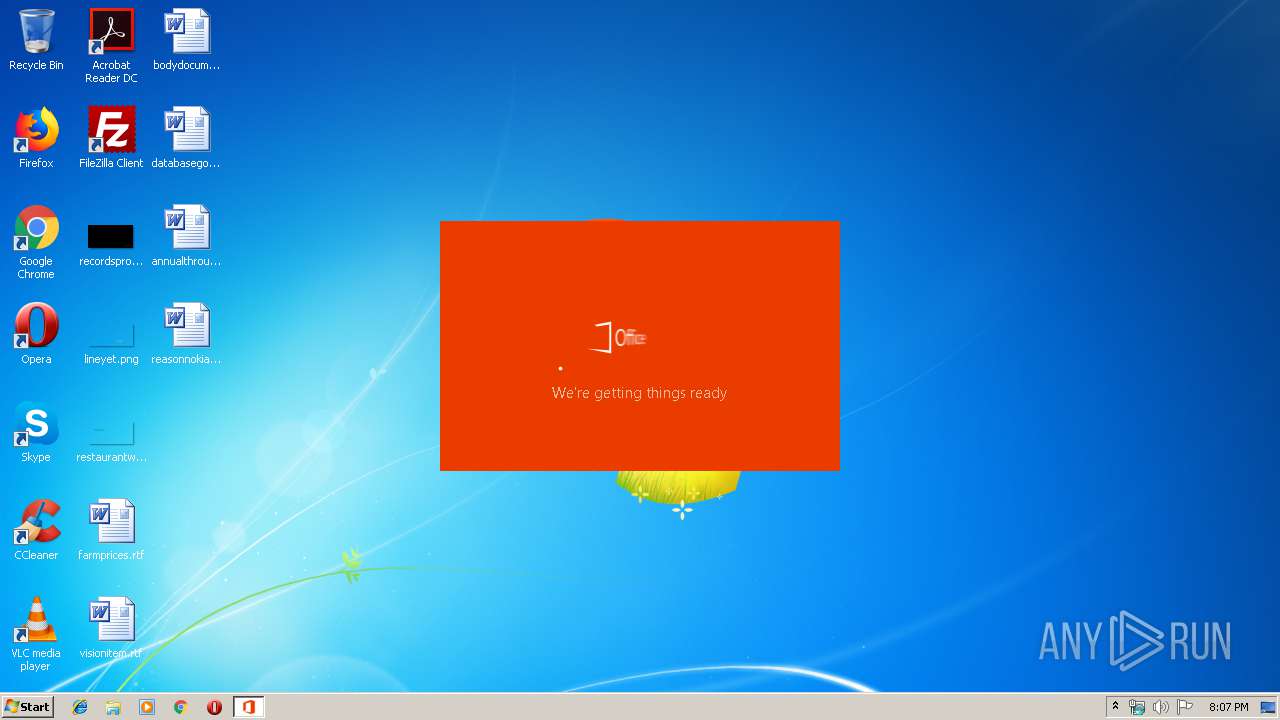Viewport: 1280px width, 720px height.
Task: Open the CCleaner desktop shortcut
Action: 36,531
